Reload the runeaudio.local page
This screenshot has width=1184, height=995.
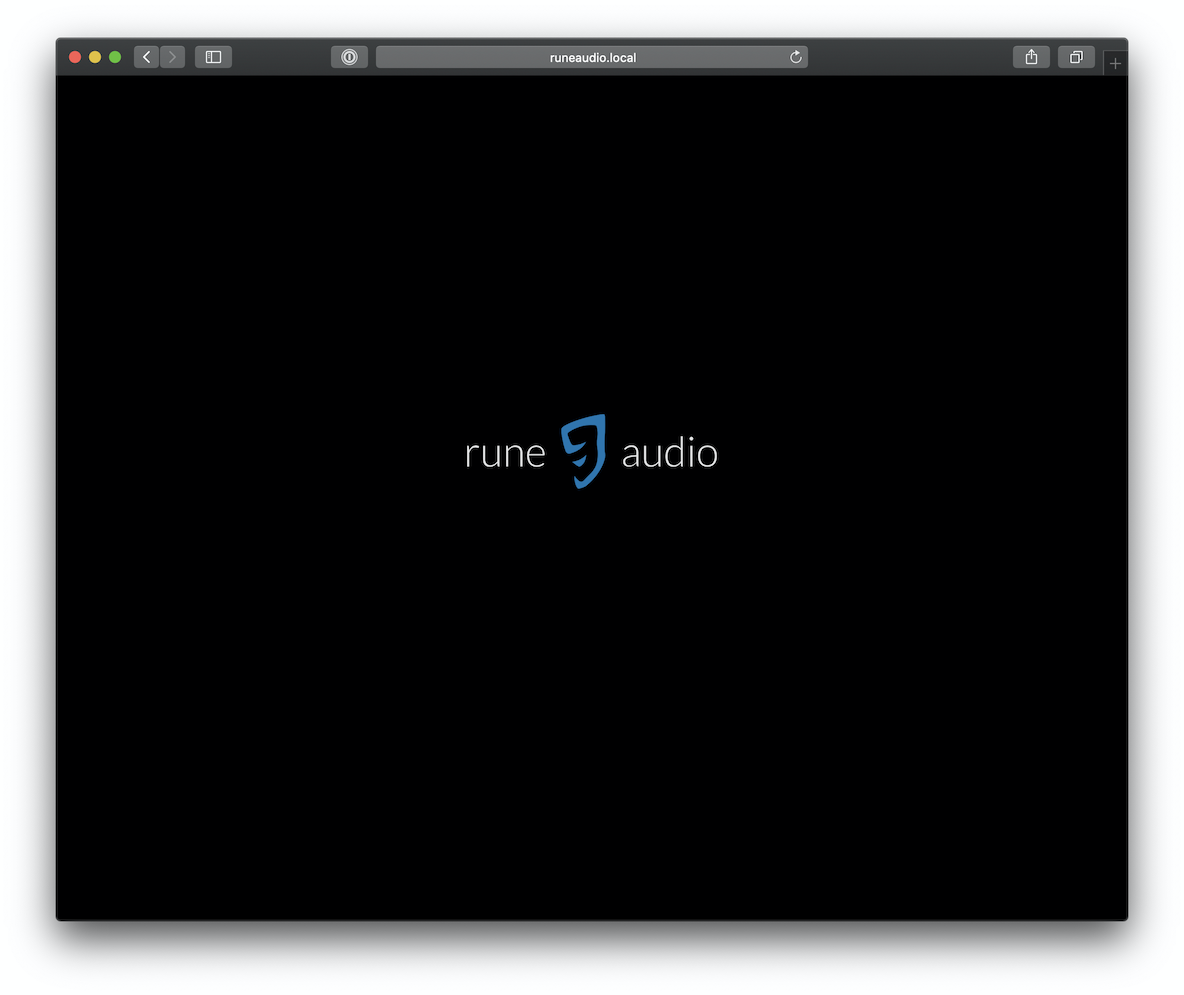pos(795,57)
